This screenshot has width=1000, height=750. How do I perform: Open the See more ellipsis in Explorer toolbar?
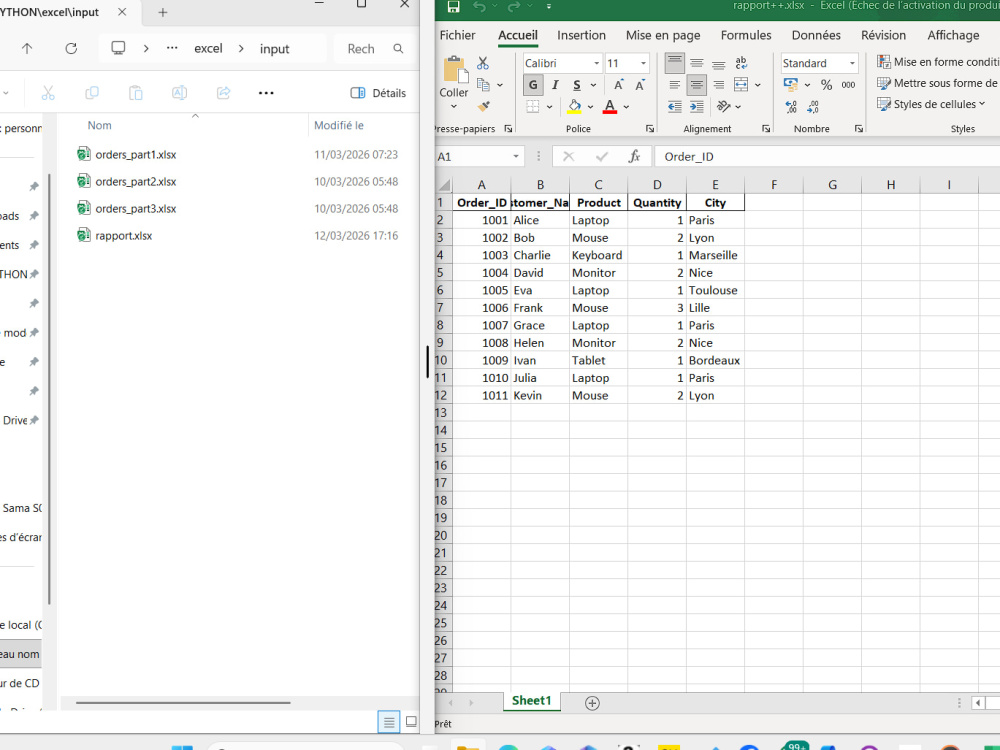(266, 93)
